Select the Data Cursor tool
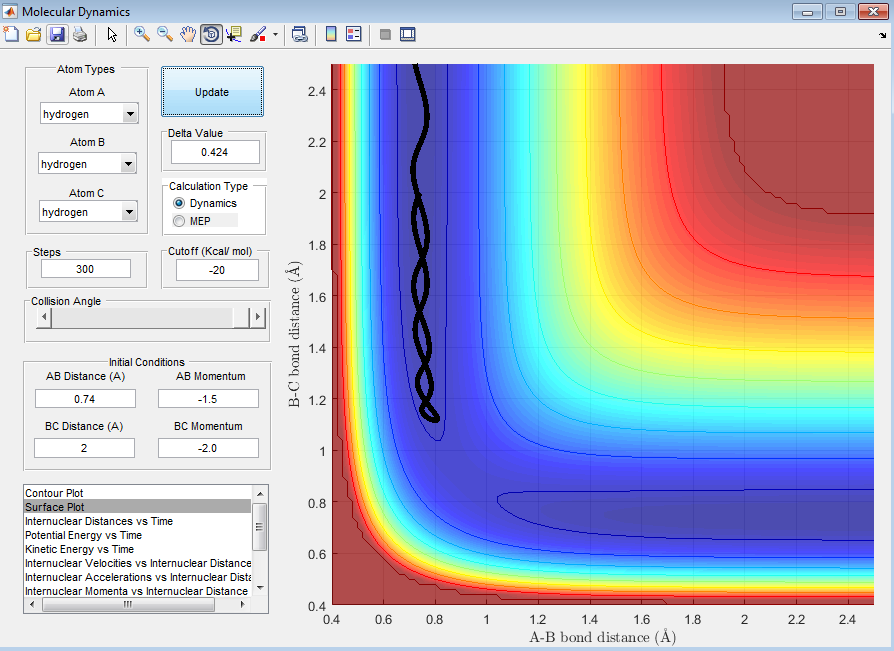The image size is (894, 651). pos(234,34)
